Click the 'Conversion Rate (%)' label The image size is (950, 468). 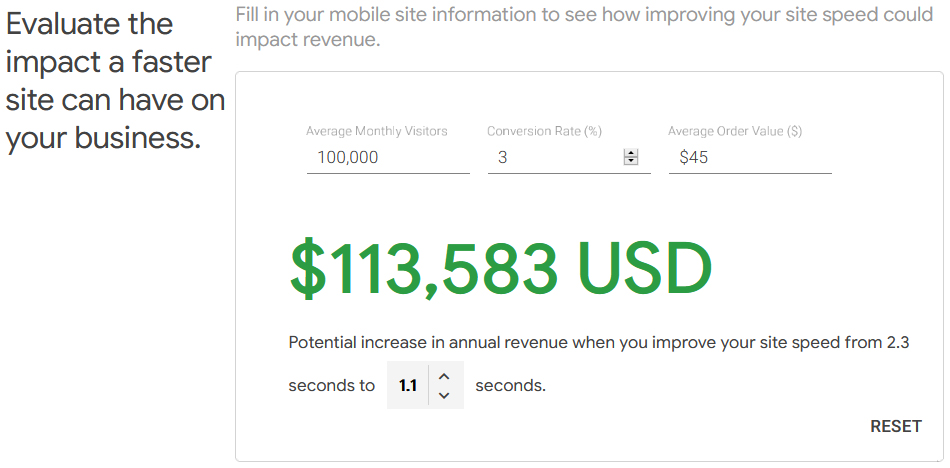pyautogui.click(x=544, y=131)
